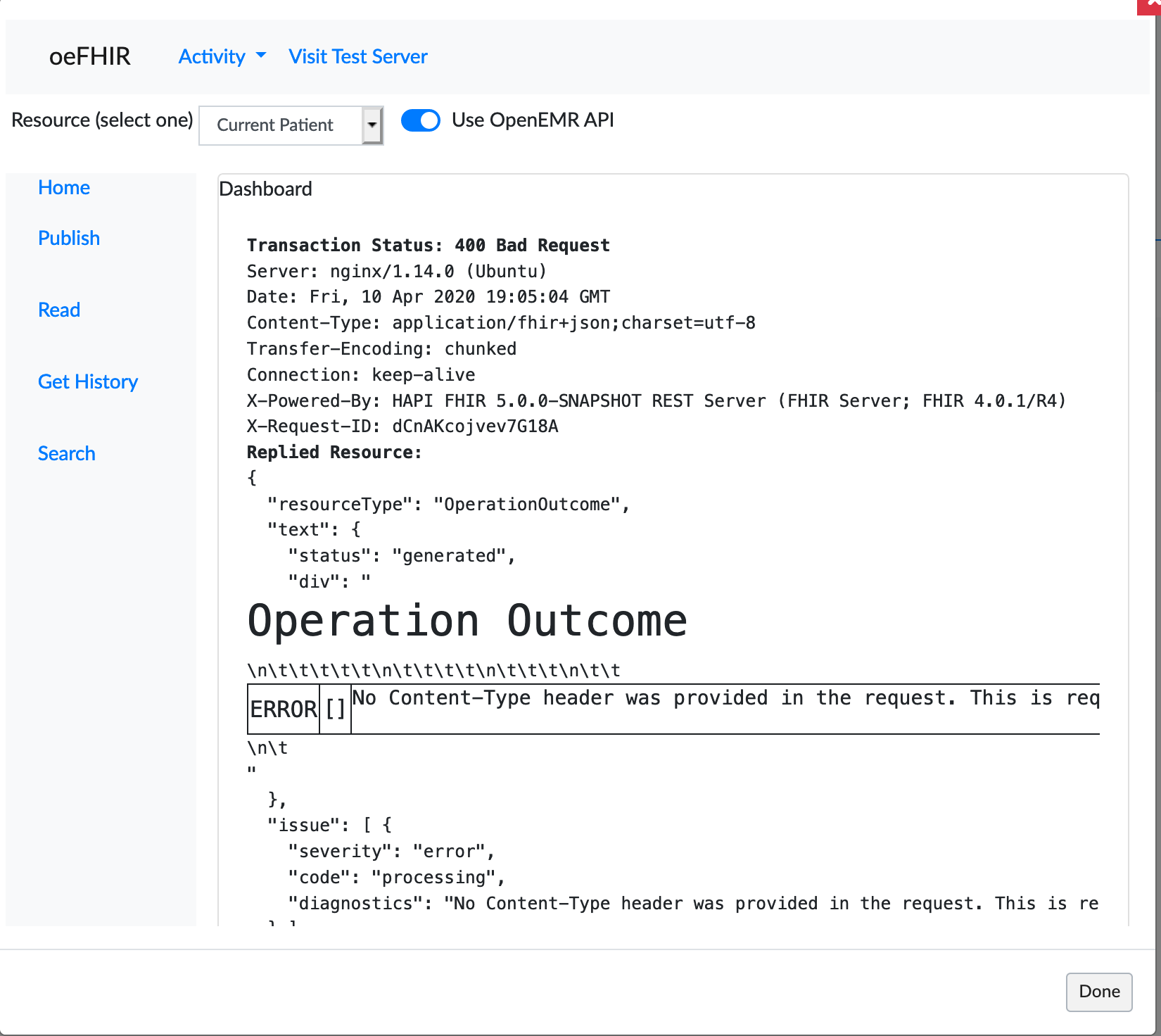The width and height of the screenshot is (1161, 1036).
Task: Click the Dashboard panel heading
Action: pos(265,189)
